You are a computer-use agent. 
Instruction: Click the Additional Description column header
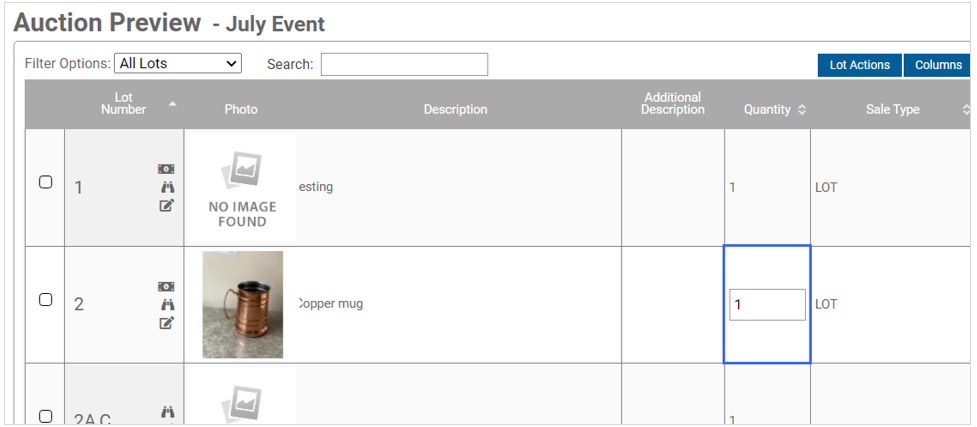pos(673,103)
